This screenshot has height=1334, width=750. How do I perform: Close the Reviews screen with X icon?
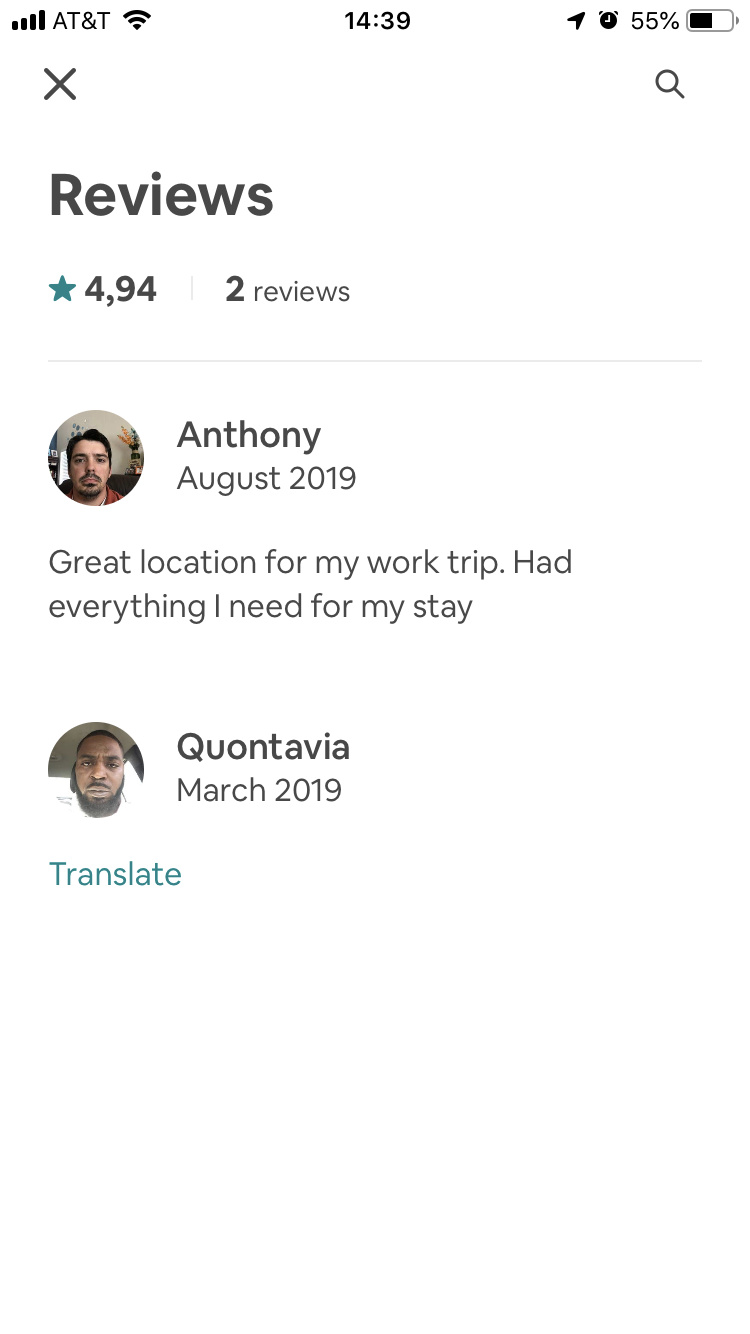tap(60, 84)
